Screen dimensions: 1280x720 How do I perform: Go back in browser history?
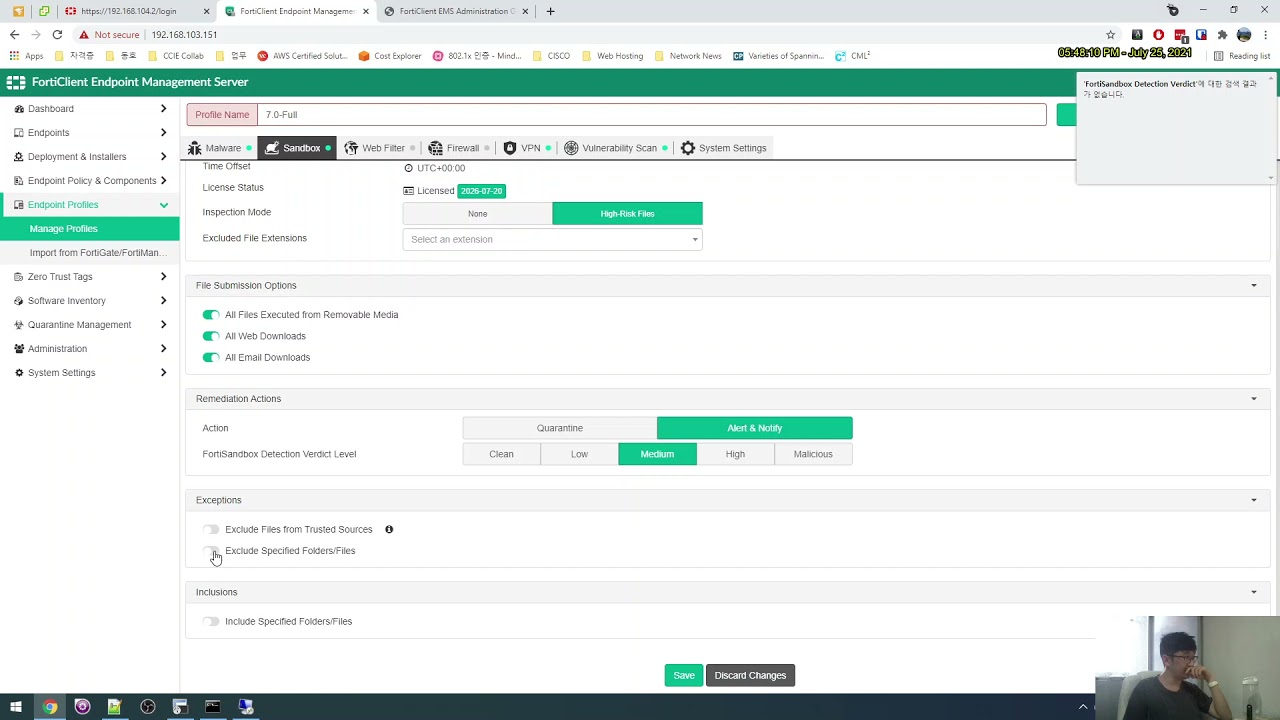[x=14, y=34]
